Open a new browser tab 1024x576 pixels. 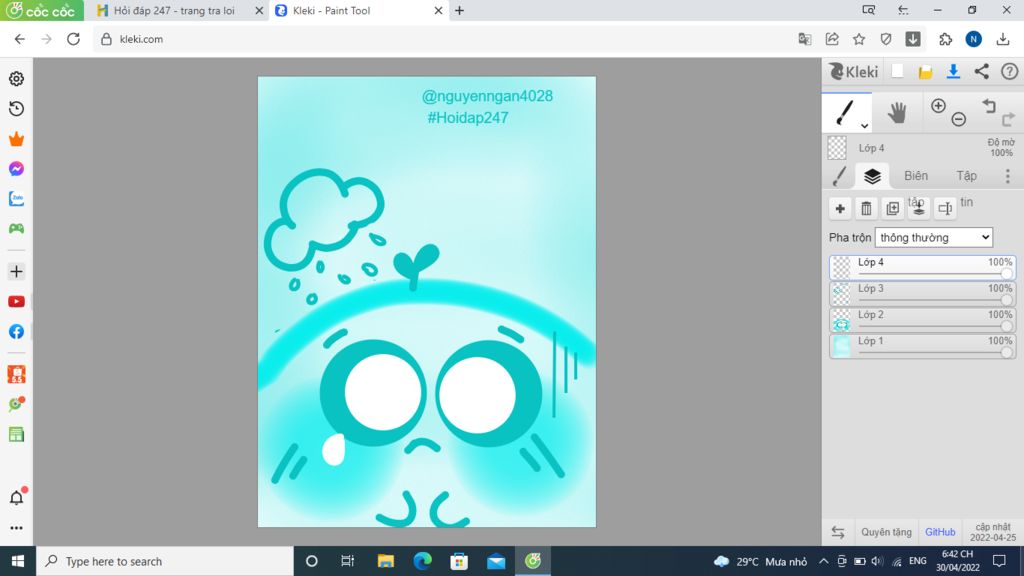[460, 10]
